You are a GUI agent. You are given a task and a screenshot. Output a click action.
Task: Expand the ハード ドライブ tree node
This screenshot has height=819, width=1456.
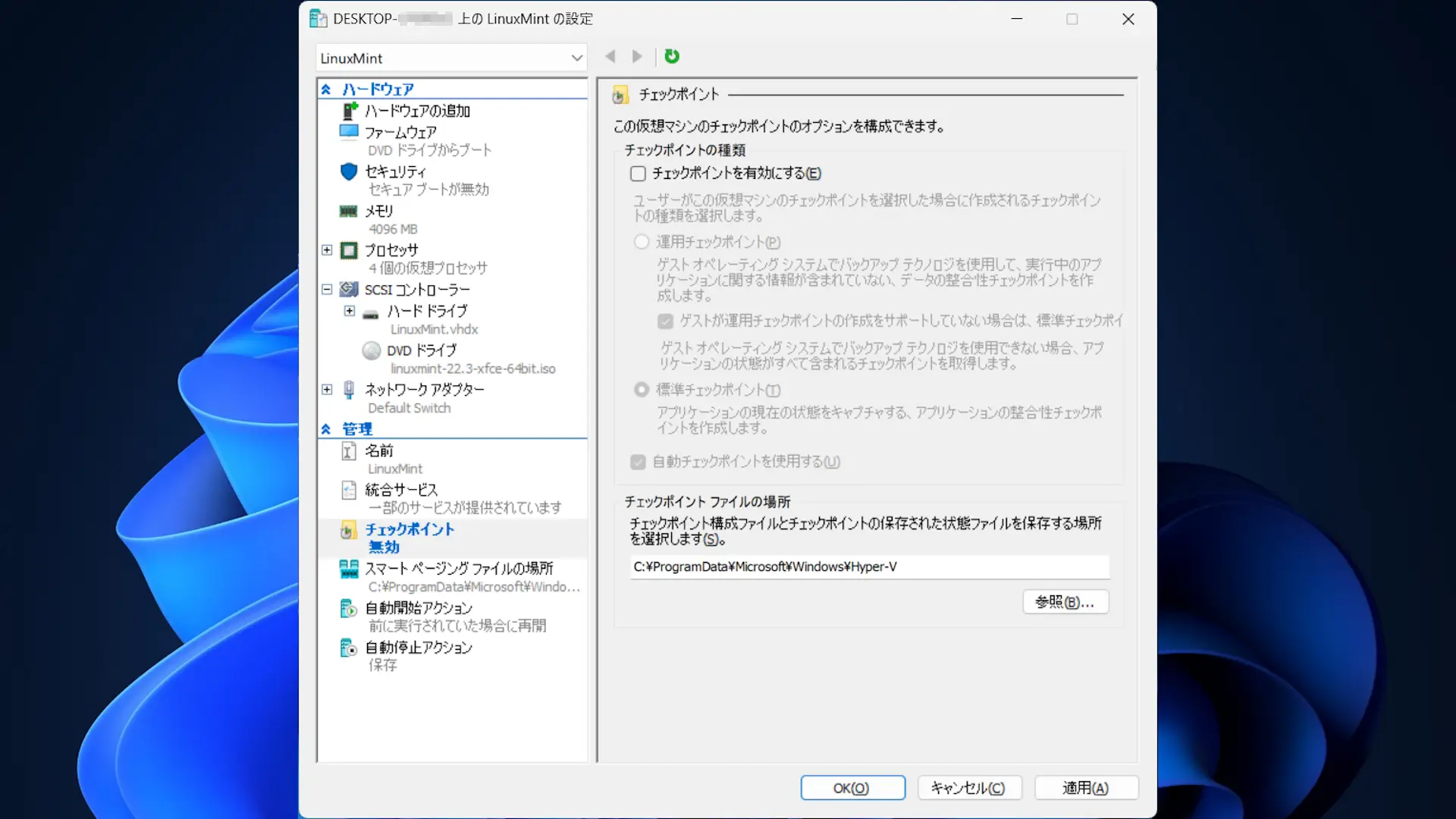(350, 311)
